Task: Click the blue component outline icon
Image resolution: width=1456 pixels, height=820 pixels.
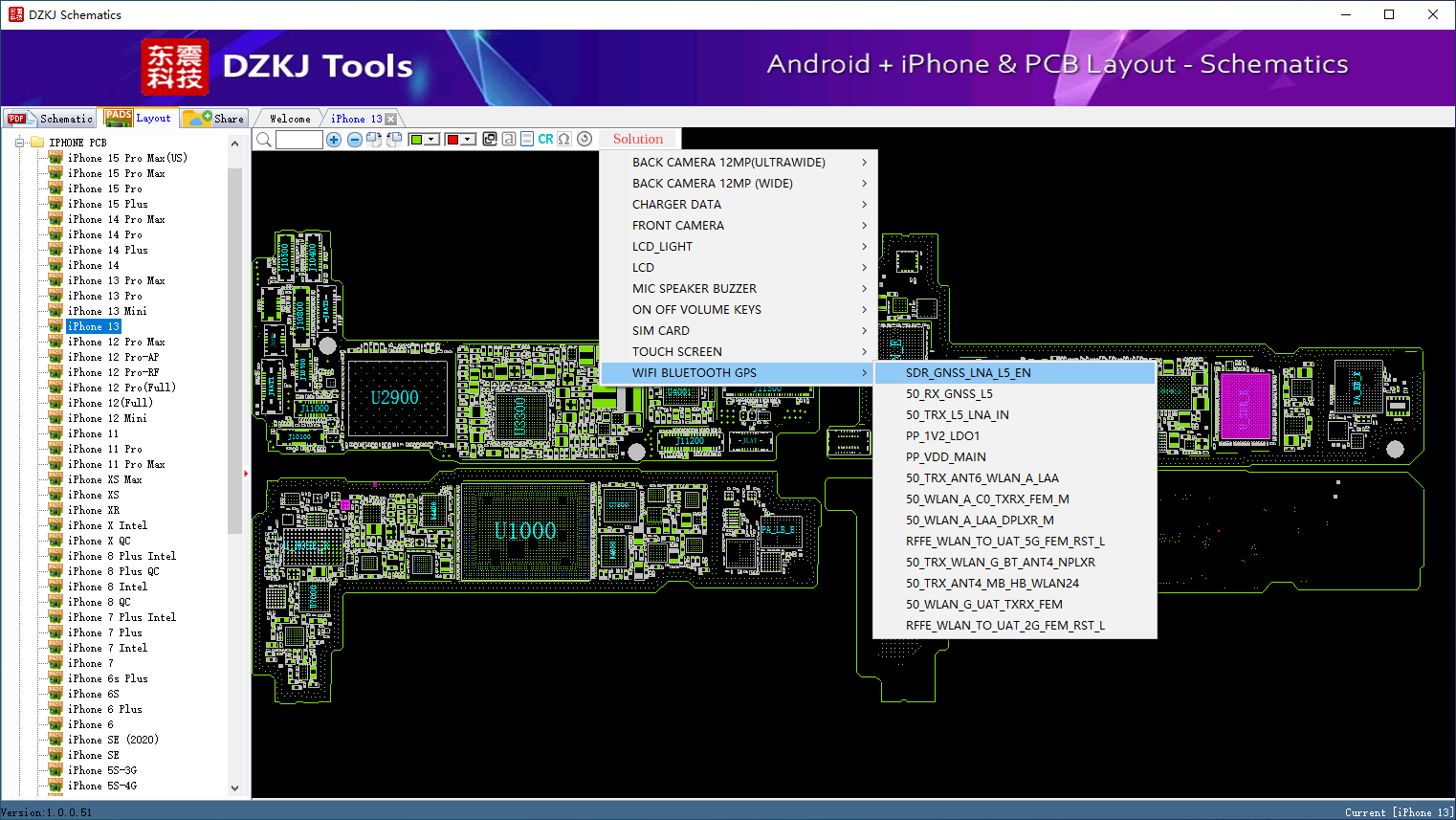Action: pyautogui.click(x=527, y=140)
